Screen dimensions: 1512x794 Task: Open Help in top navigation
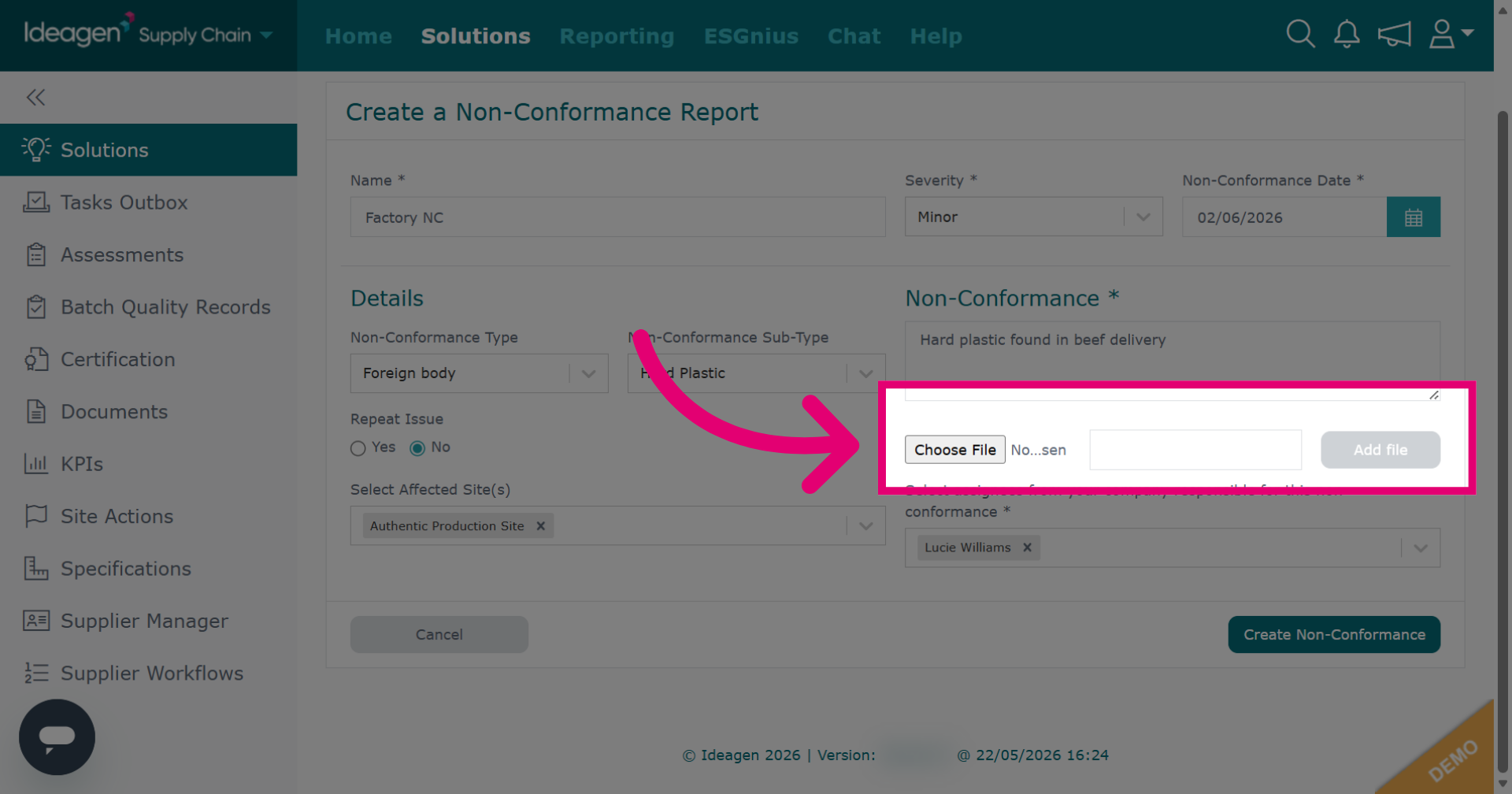pyautogui.click(x=936, y=36)
